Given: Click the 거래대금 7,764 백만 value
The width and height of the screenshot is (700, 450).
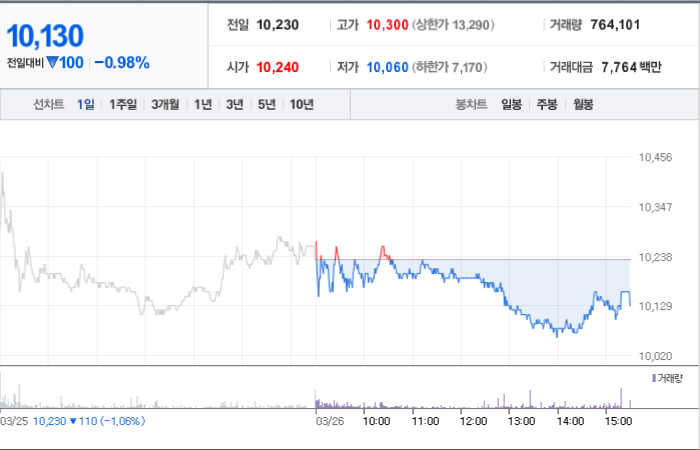Looking at the screenshot, I should click(631, 67).
